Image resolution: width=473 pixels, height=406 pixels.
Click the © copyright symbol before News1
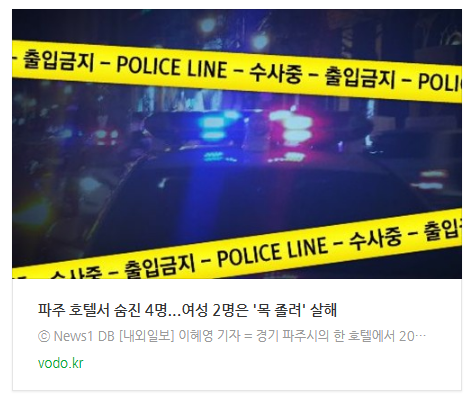(x=44, y=336)
